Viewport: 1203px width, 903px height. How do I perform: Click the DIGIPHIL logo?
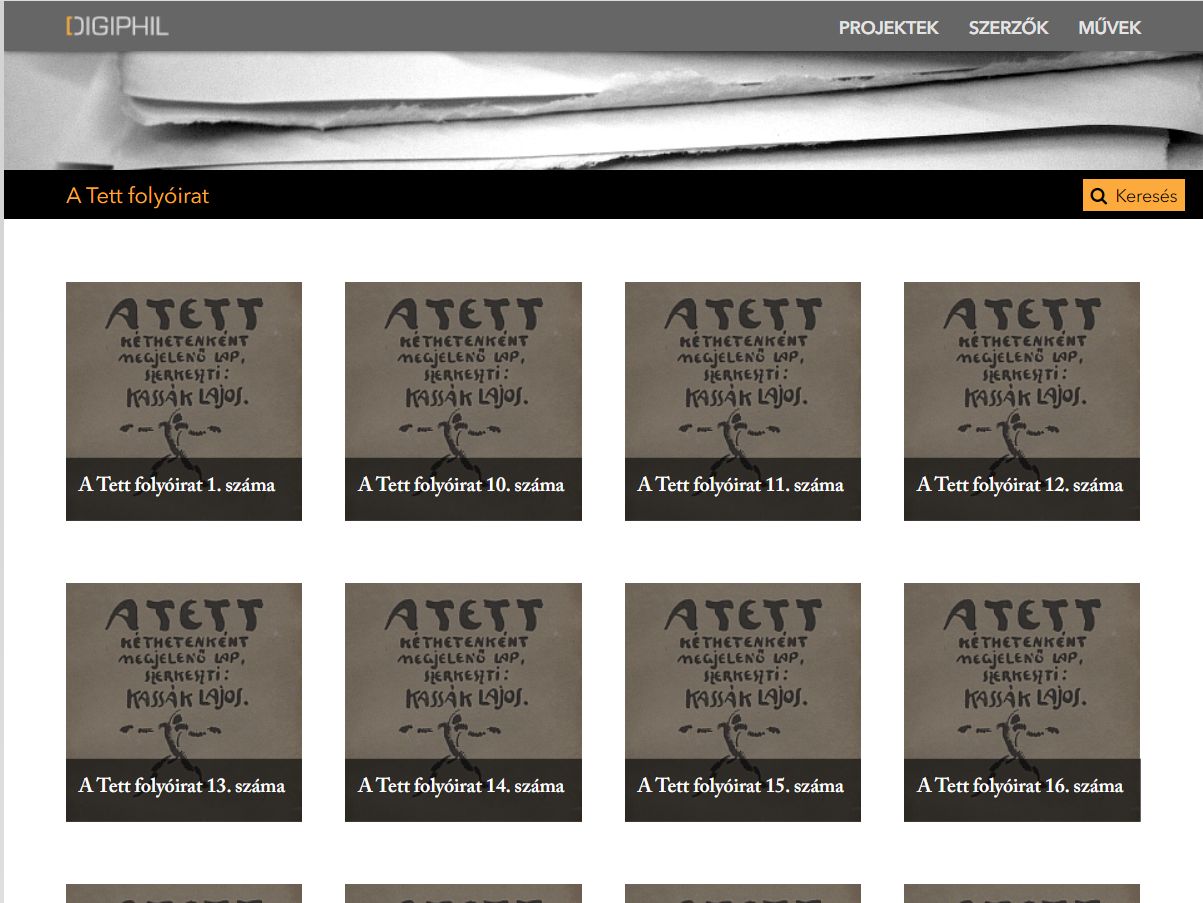(x=117, y=27)
